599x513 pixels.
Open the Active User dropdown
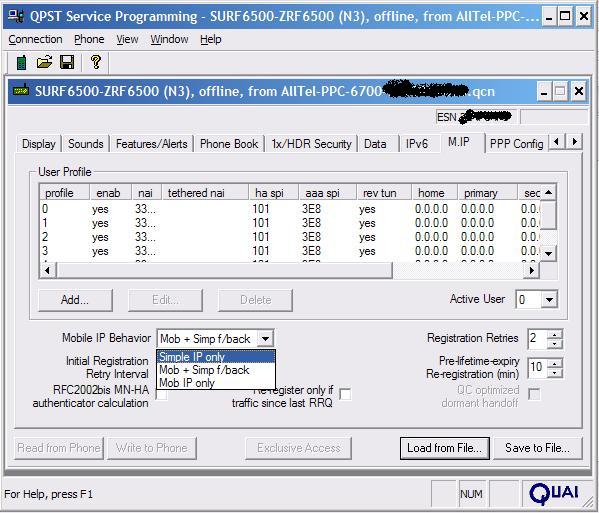pyautogui.click(x=549, y=299)
